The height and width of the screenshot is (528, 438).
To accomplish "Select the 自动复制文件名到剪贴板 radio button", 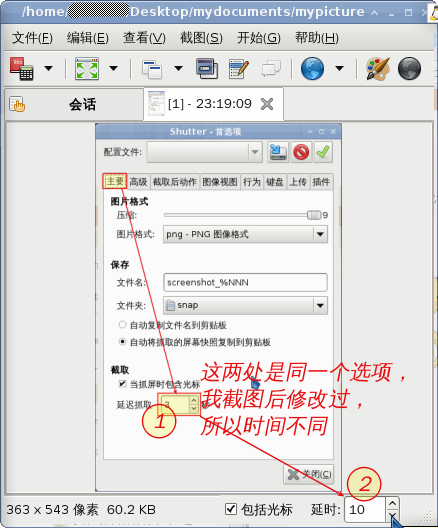I will (x=122, y=325).
